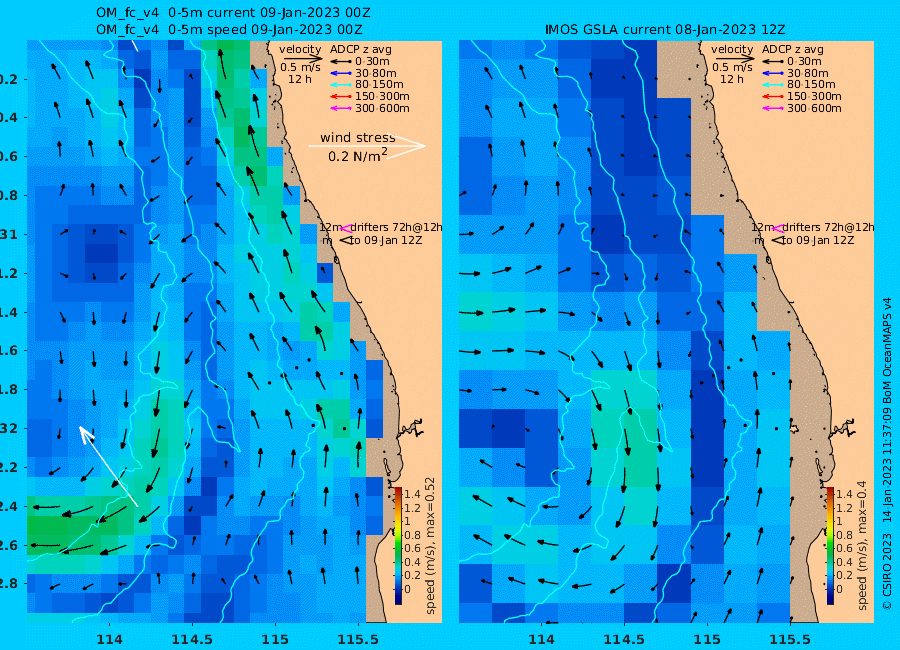Click the red 150-300m arrow in left legend

coord(341,96)
